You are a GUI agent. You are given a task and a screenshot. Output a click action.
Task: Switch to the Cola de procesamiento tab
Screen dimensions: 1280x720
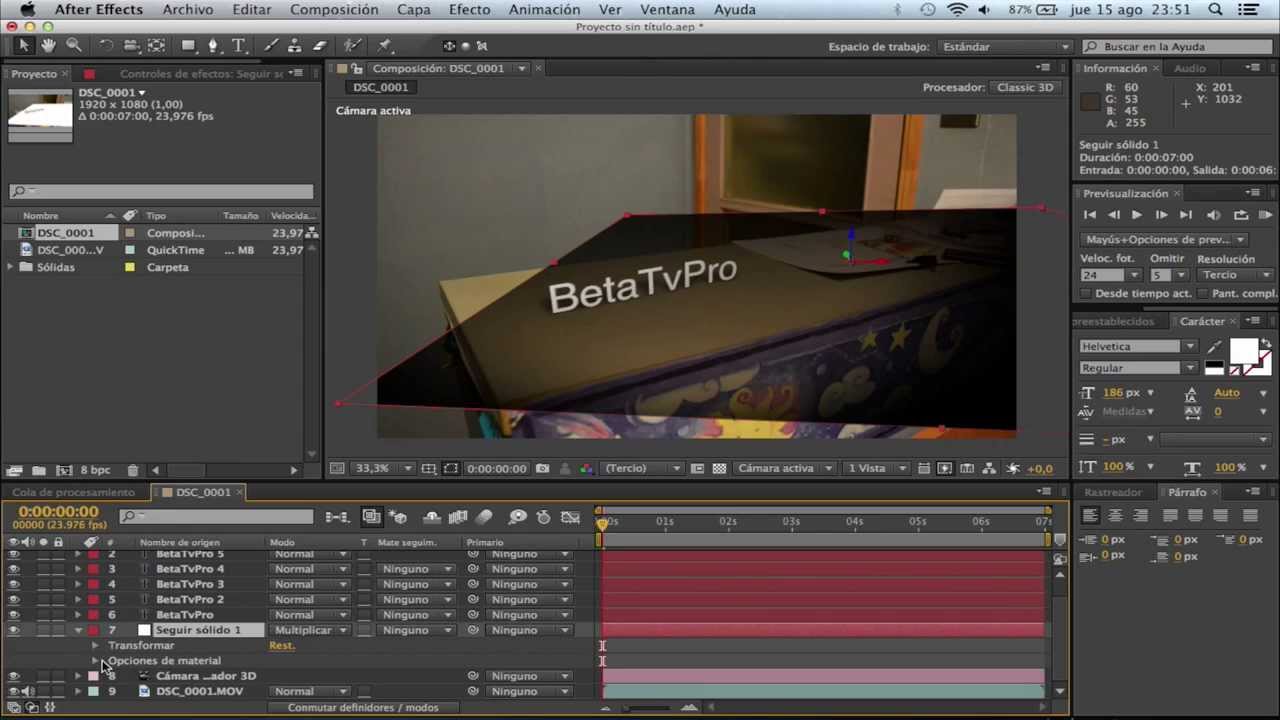pyautogui.click(x=73, y=492)
